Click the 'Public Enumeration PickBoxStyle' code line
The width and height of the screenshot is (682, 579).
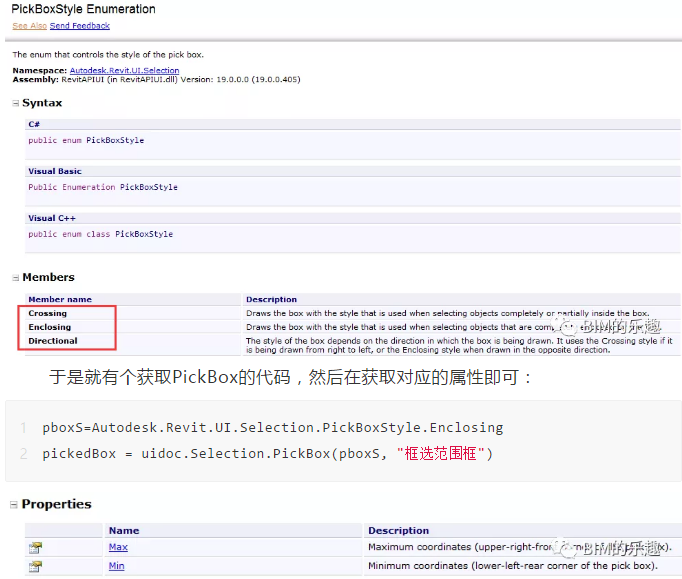click(x=103, y=187)
